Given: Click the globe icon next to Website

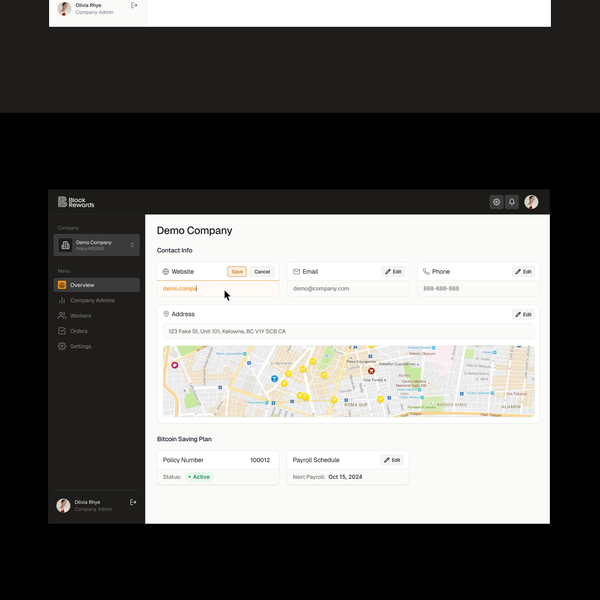Looking at the screenshot, I should coord(166,271).
